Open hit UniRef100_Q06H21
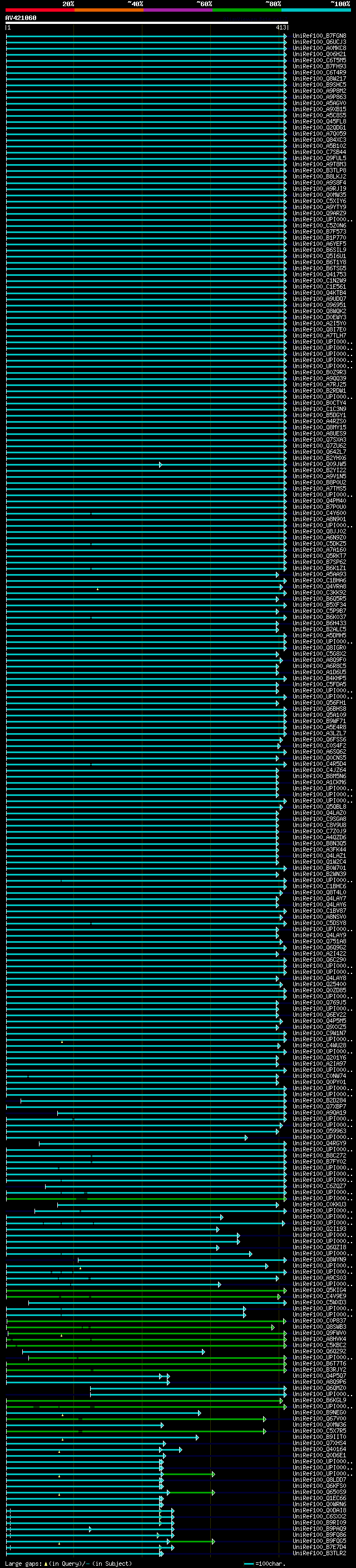This screenshot has height=1568, width=356. point(319,54)
